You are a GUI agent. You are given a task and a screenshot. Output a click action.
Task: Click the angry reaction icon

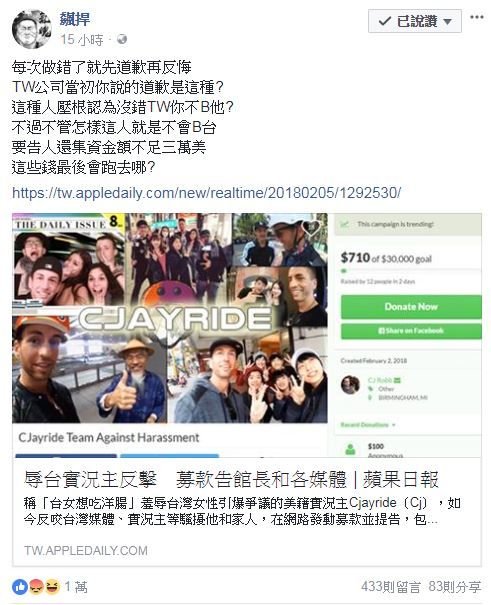36,587
